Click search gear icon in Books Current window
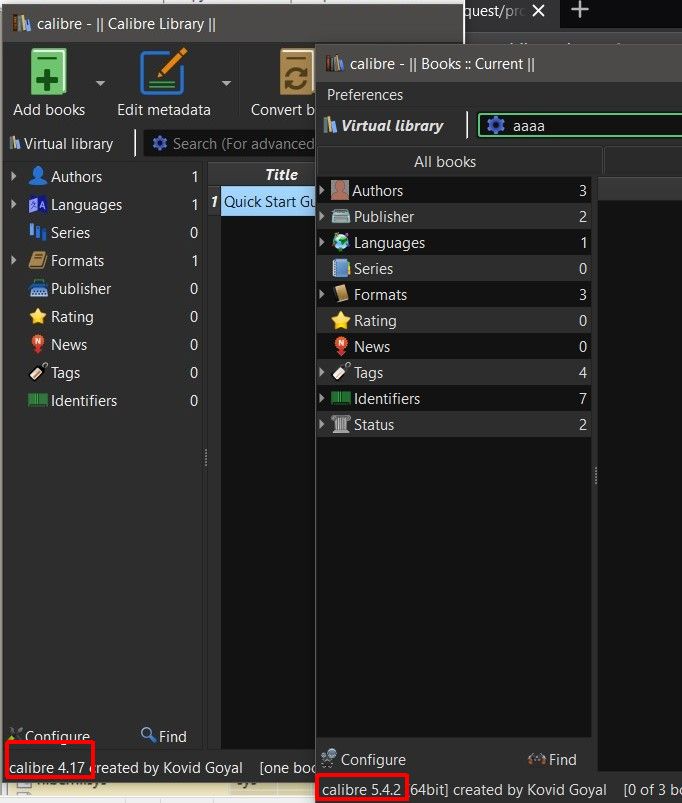682x803 pixels. point(496,125)
